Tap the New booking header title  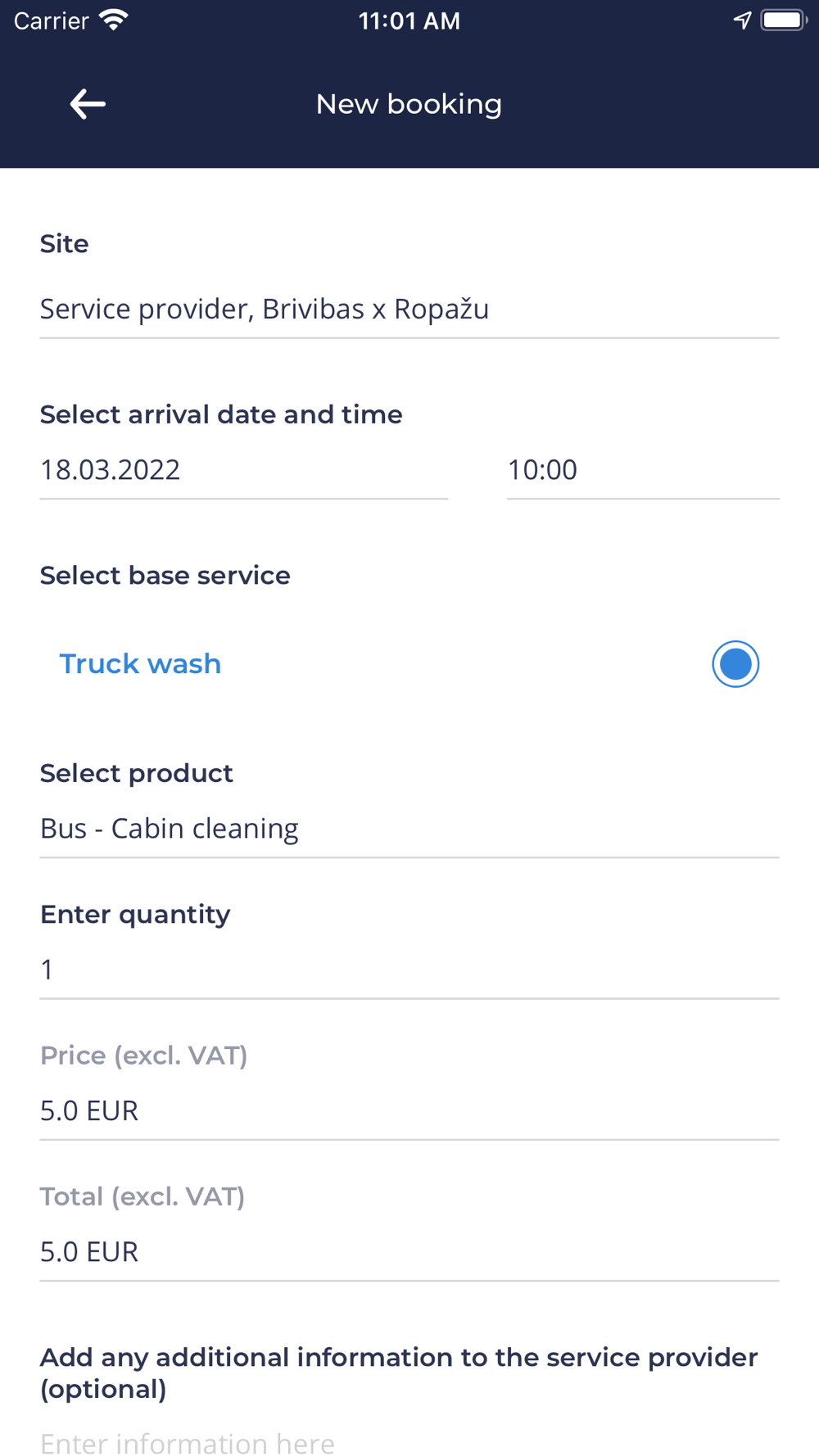[409, 104]
